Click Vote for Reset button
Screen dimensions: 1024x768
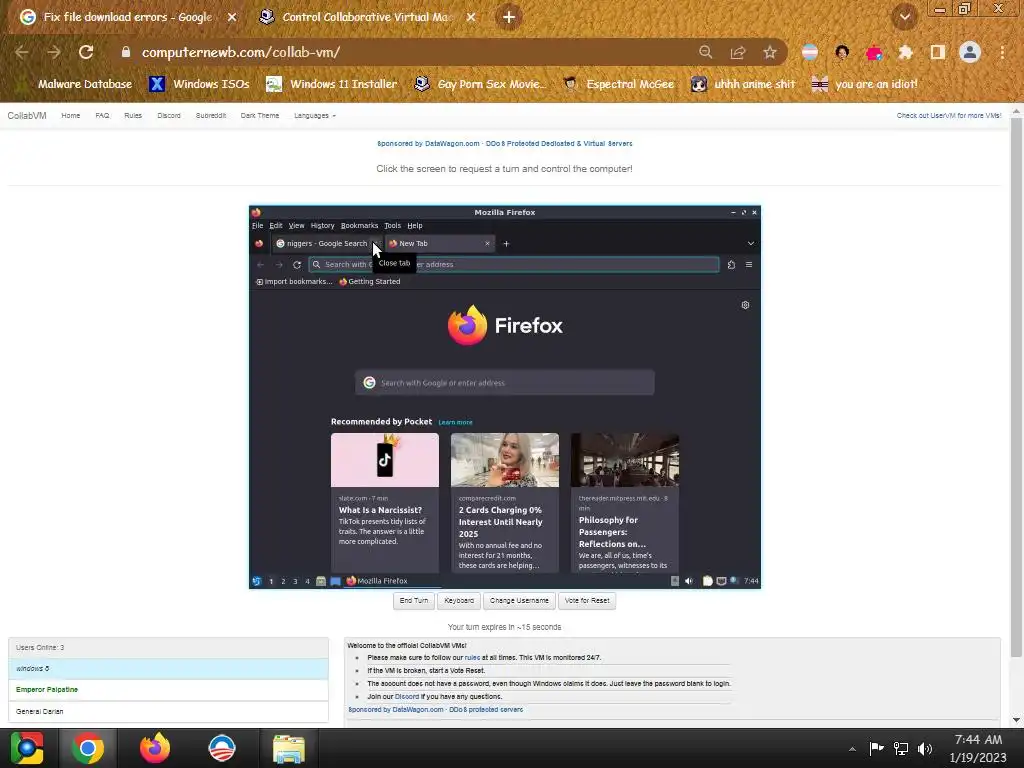point(587,601)
